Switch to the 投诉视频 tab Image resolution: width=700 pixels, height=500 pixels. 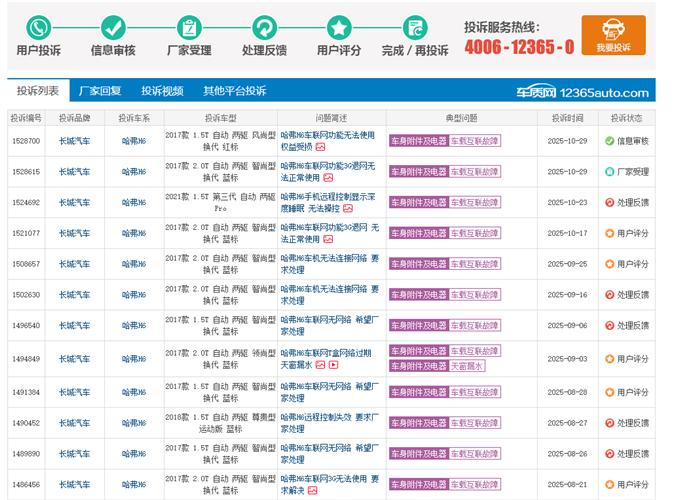point(162,91)
